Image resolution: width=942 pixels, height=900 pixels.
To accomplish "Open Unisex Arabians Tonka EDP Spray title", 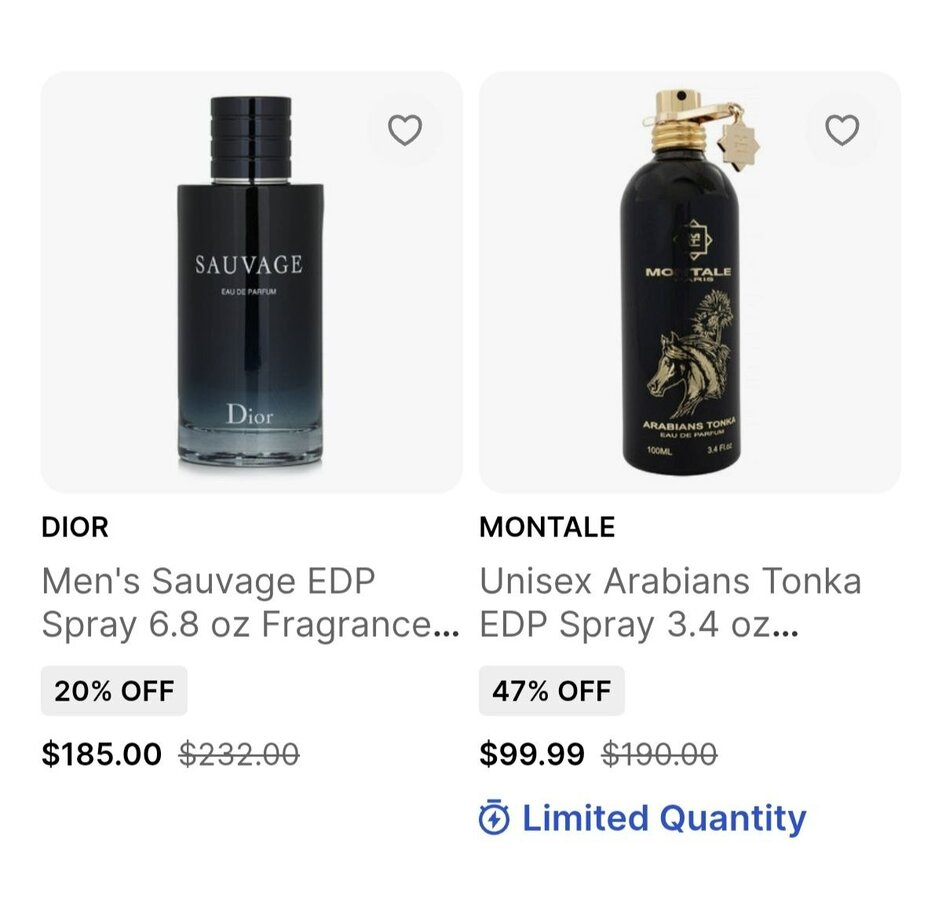I will pyautogui.click(x=670, y=603).
